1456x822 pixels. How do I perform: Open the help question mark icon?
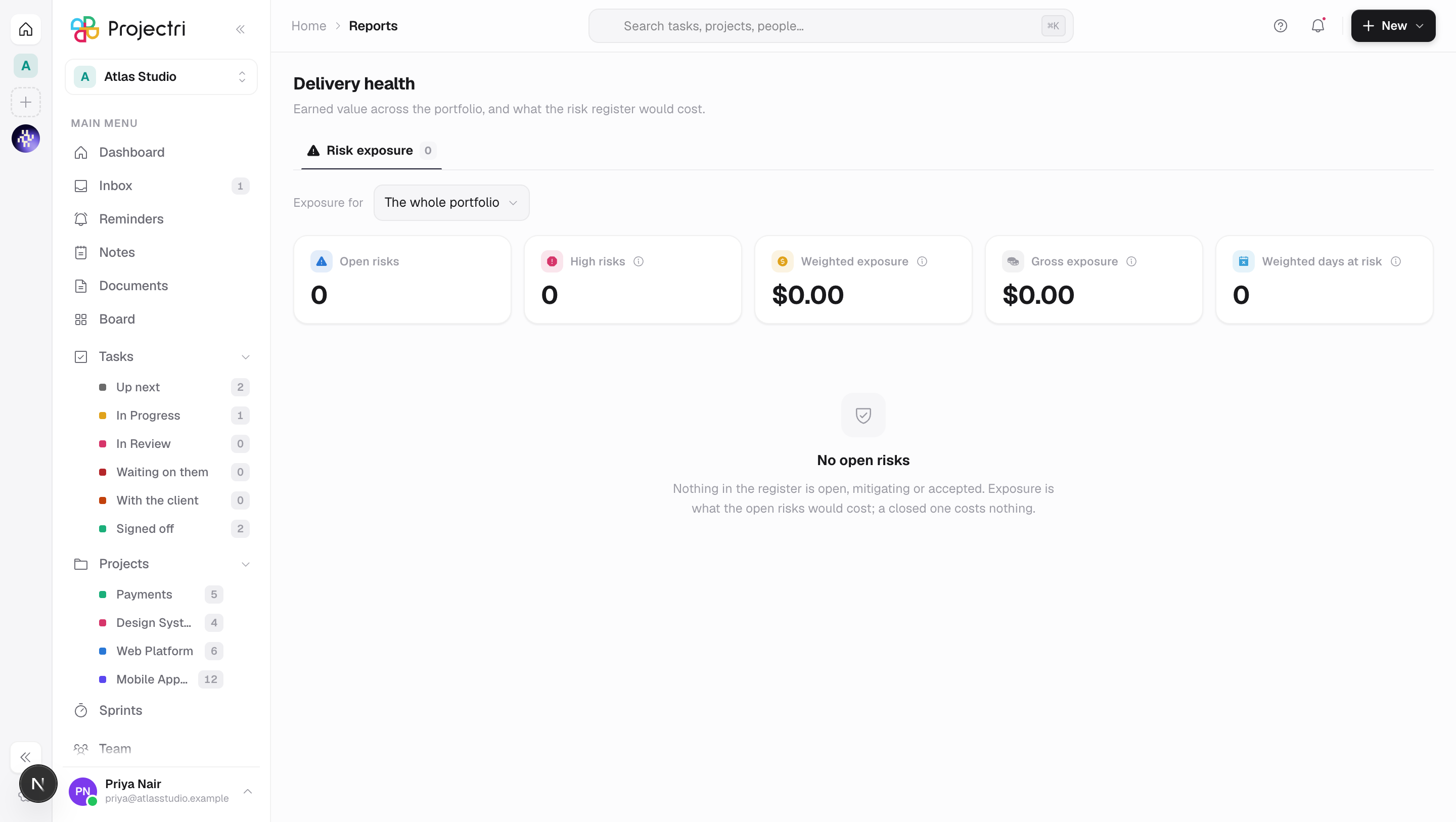(1280, 26)
